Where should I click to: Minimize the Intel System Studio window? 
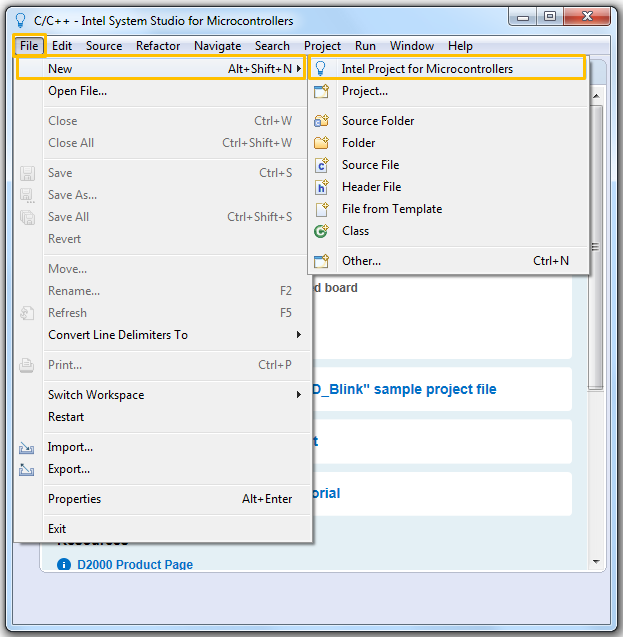(523, 17)
